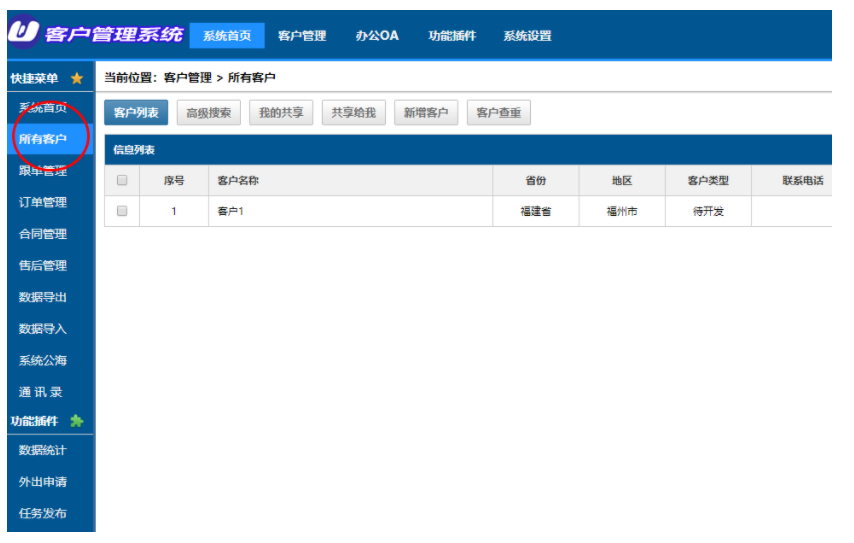Viewport: 854px width, 543px height.
Task: Click the 功能插件 sidebar section header
Action: coord(34,421)
